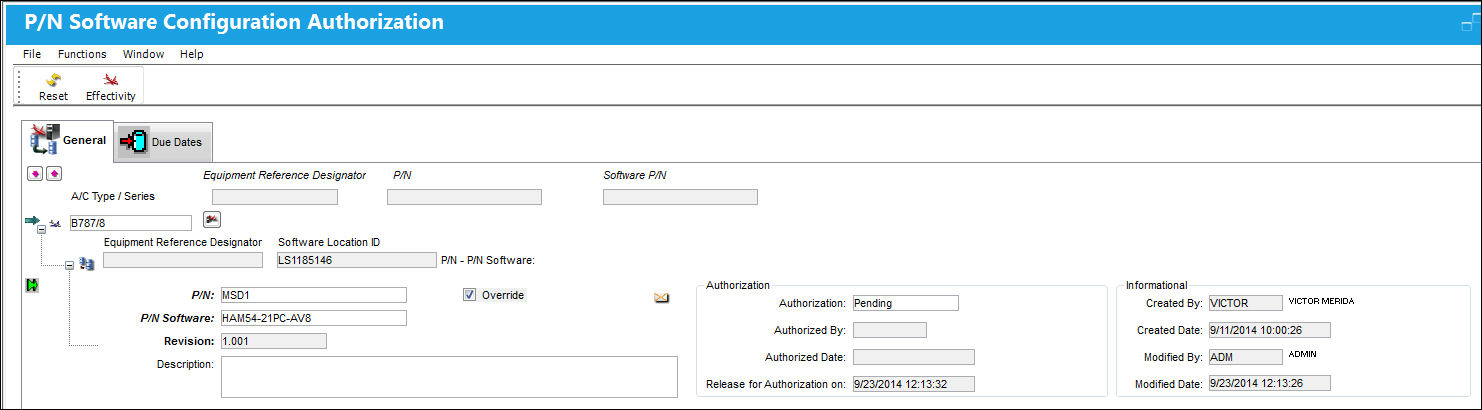This screenshot has width=1482, height=410.
Task: Click the empty Authorized Date field
Action: (913, 357)
